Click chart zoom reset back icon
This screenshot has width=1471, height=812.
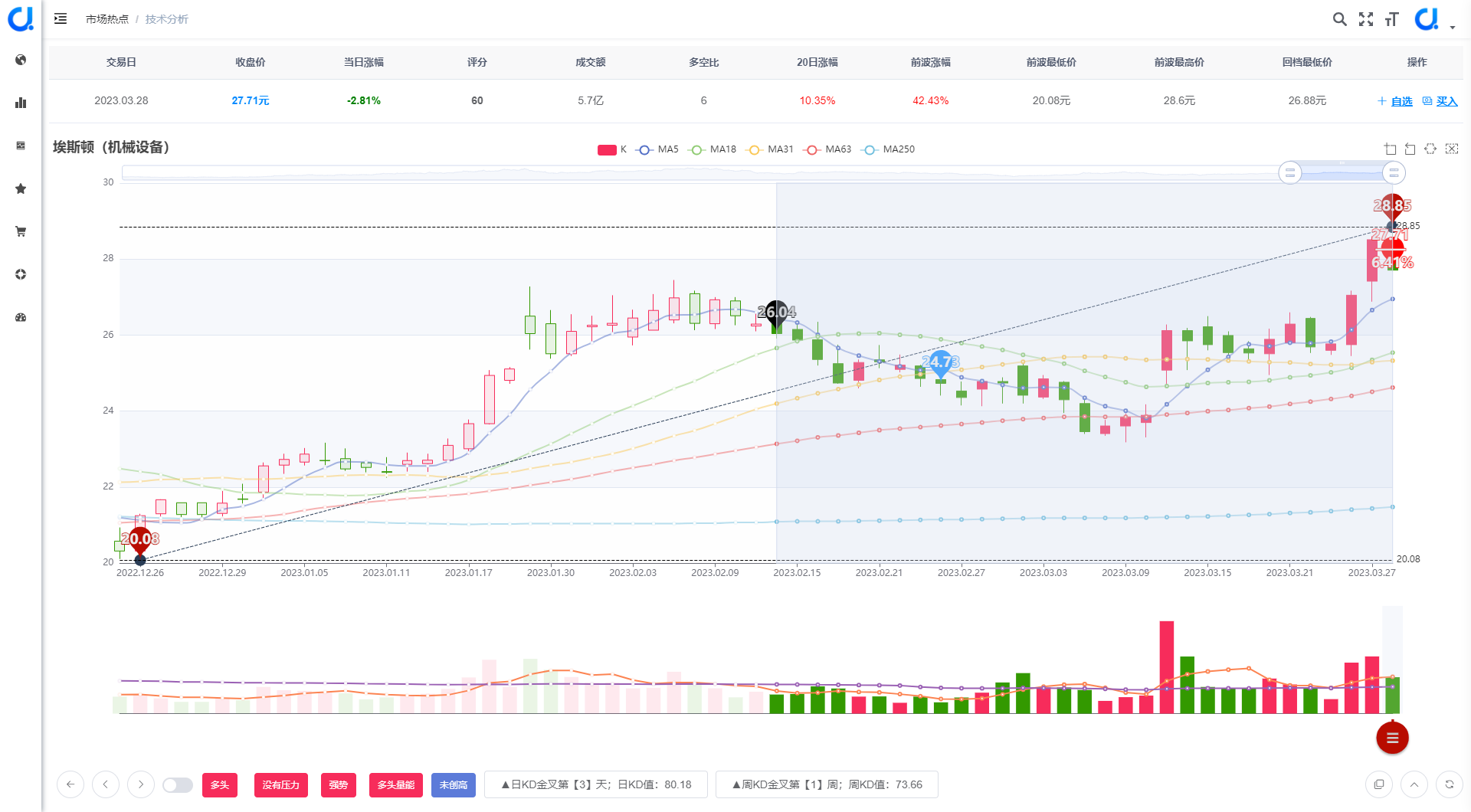(1410, 149)
